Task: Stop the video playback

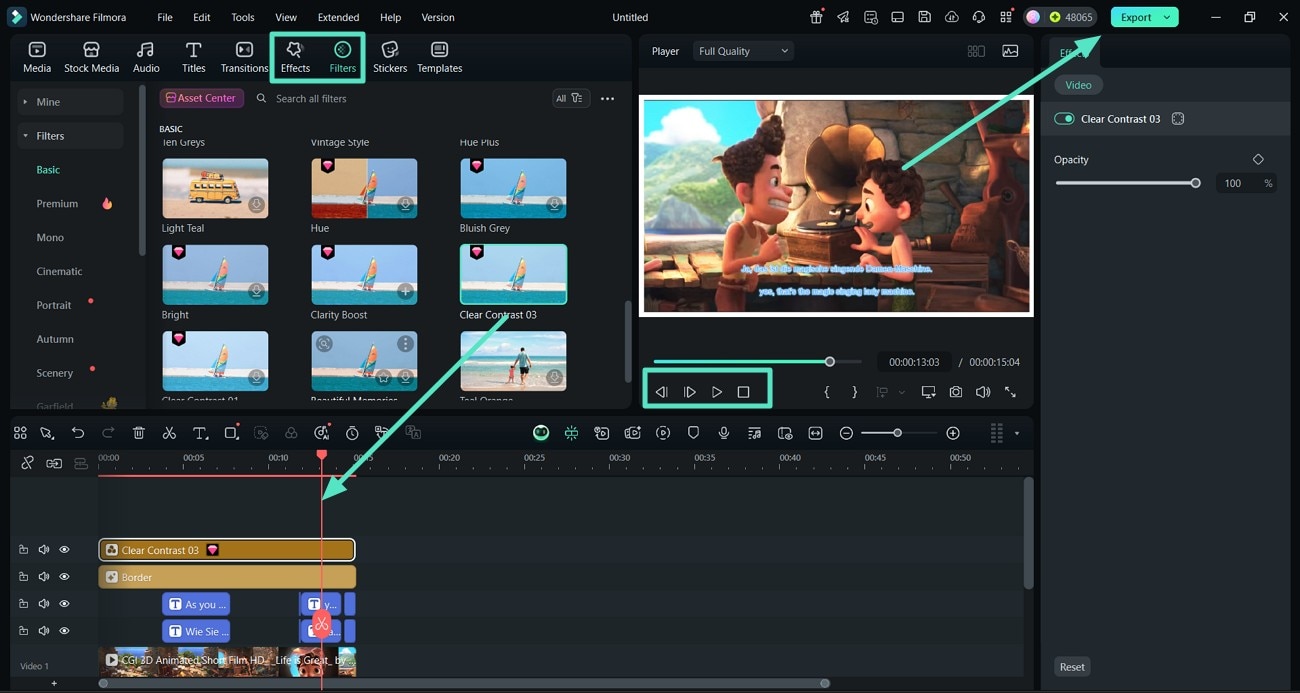Action: (743, 392)
